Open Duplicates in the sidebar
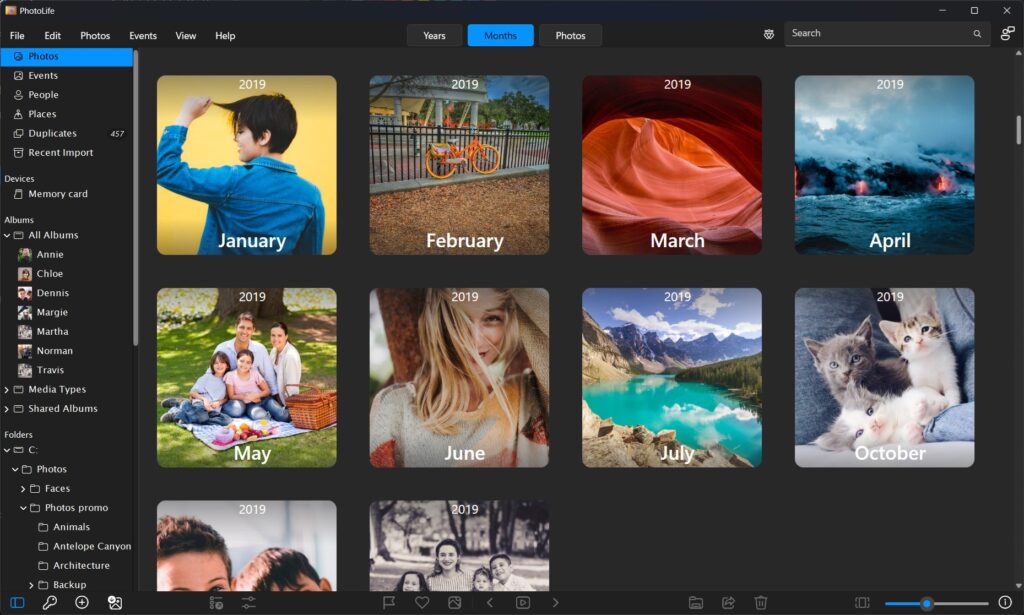Image resolution: width=1024 pixels, height=615 pixels. [x=66, y=133]
